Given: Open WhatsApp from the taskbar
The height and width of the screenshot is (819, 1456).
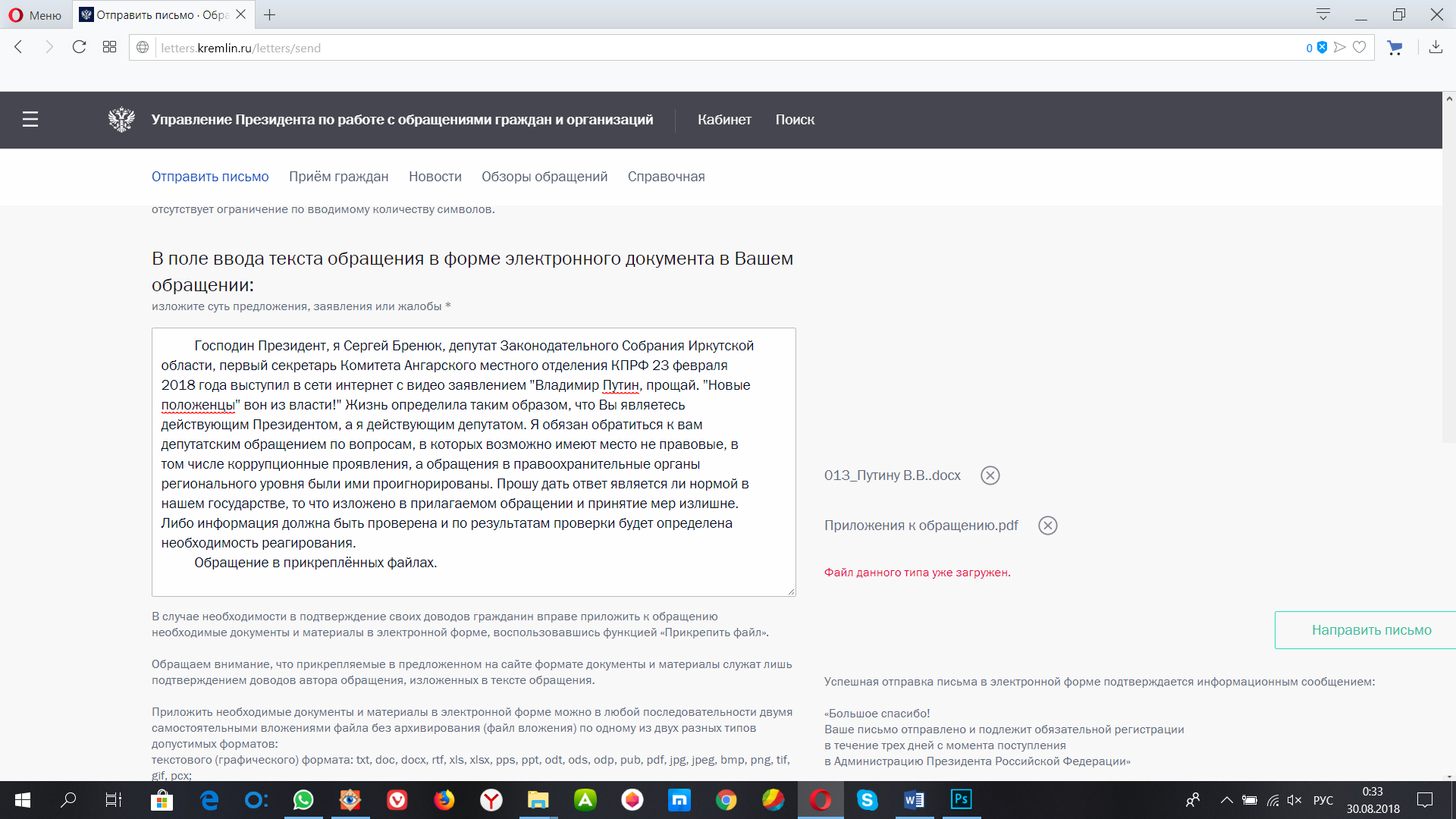Looking at the screenshot, I should tap(303, 800).
